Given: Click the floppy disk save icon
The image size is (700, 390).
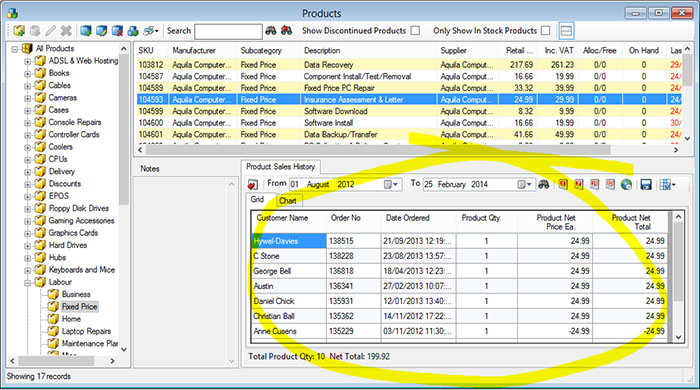Looking at the screenshot, I should (x=646, y=184).
